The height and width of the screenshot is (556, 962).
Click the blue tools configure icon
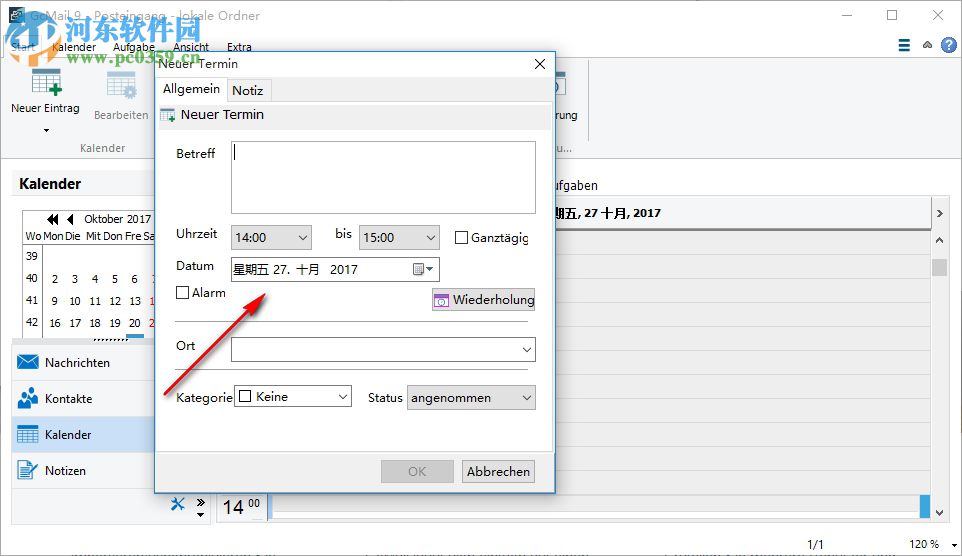(177, 504)
